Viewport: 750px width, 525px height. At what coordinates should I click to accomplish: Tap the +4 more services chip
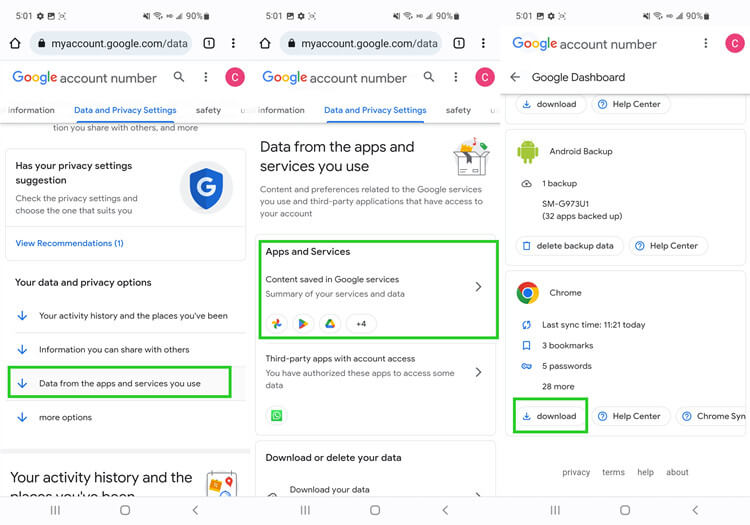[x=361, y=324]
